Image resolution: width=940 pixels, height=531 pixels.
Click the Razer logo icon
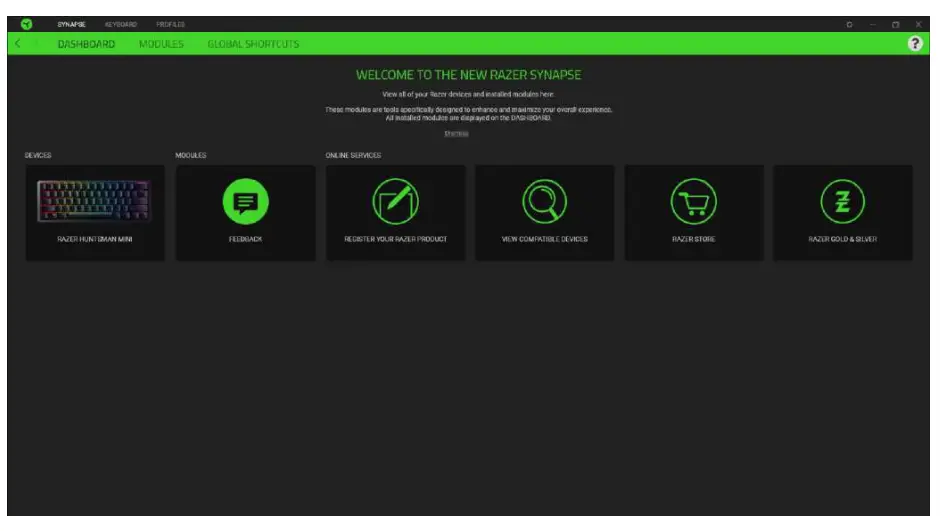pos(26,24)
